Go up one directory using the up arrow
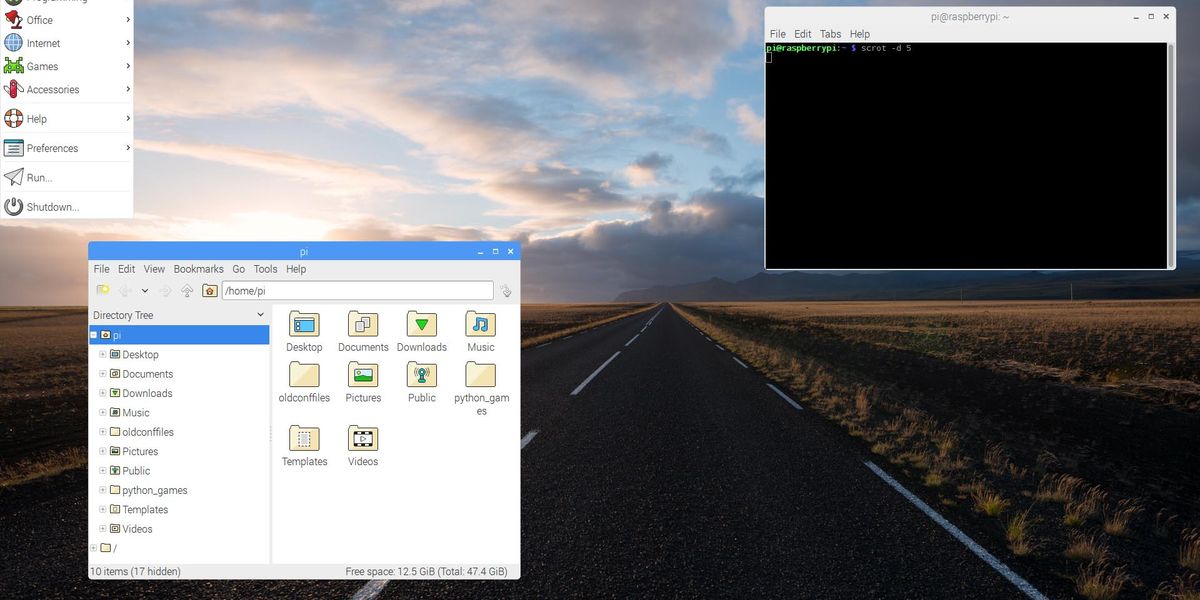The width and height of the screenshot is (1200, 600). pyautogui.click(x=187, y=290)
